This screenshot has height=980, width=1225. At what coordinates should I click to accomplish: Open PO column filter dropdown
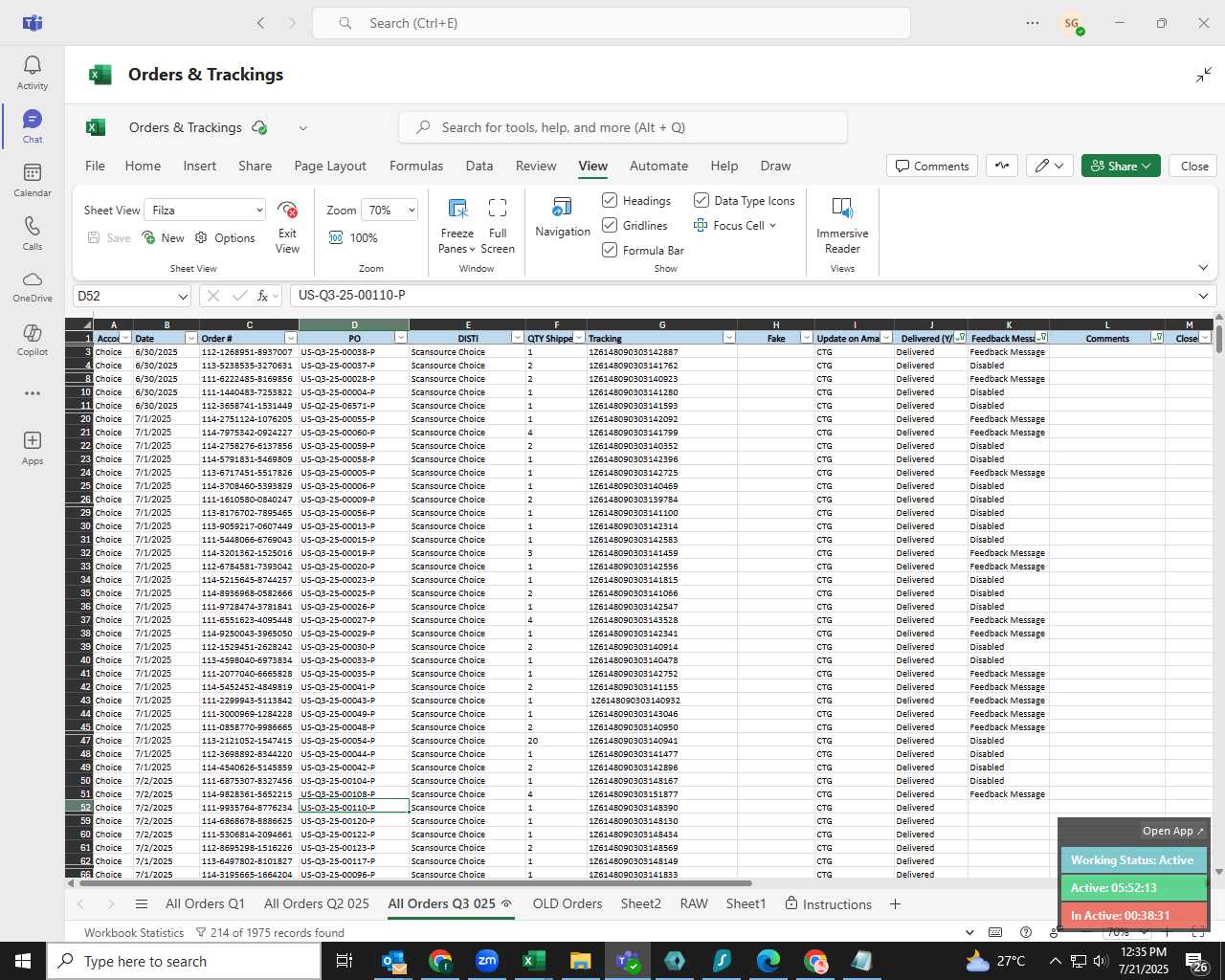click(x=401, y=338)
